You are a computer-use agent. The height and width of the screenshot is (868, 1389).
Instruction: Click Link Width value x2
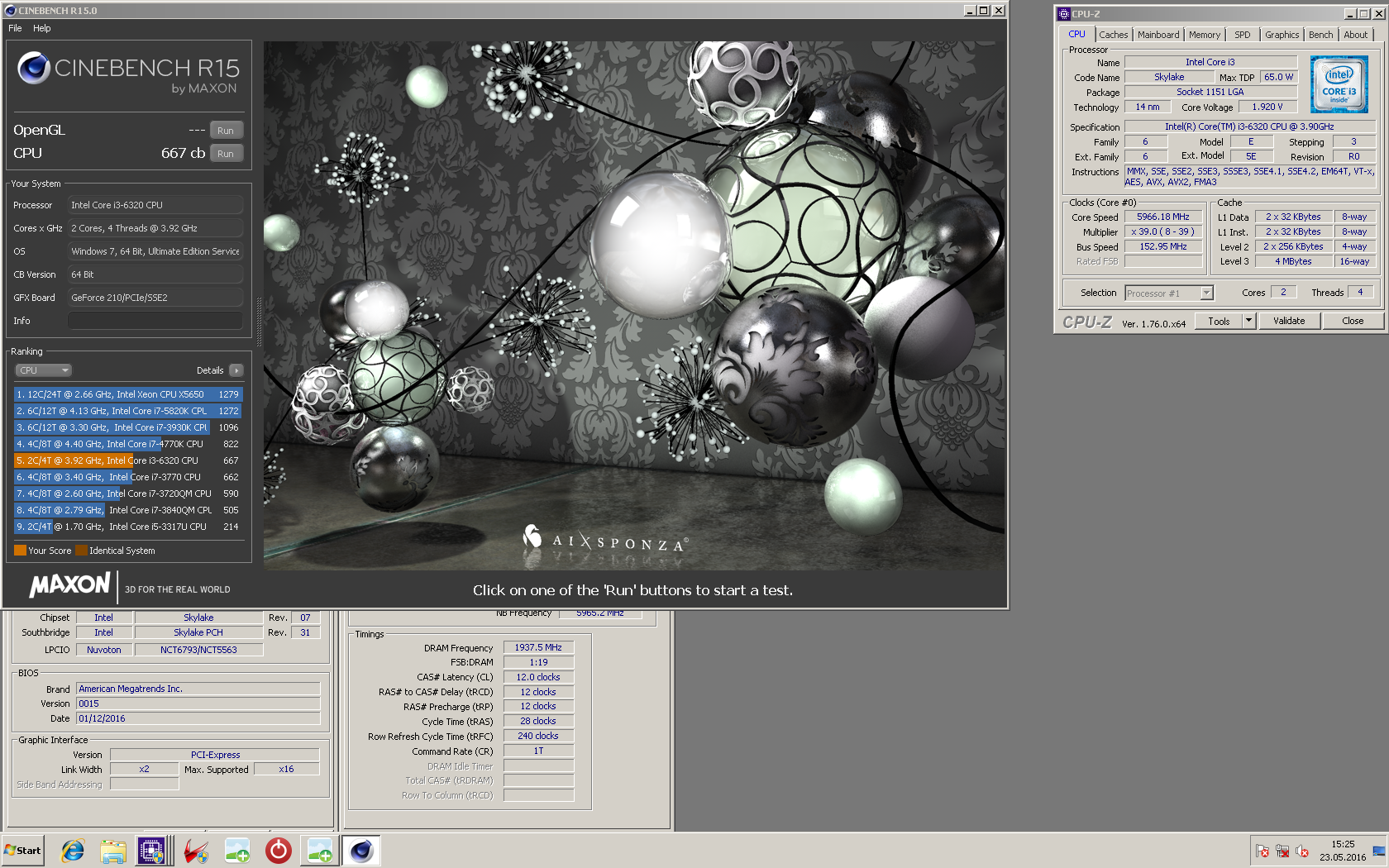144,770
